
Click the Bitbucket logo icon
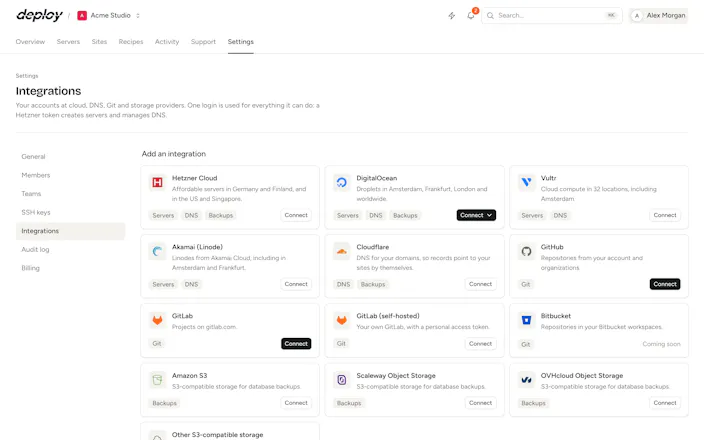526,320
